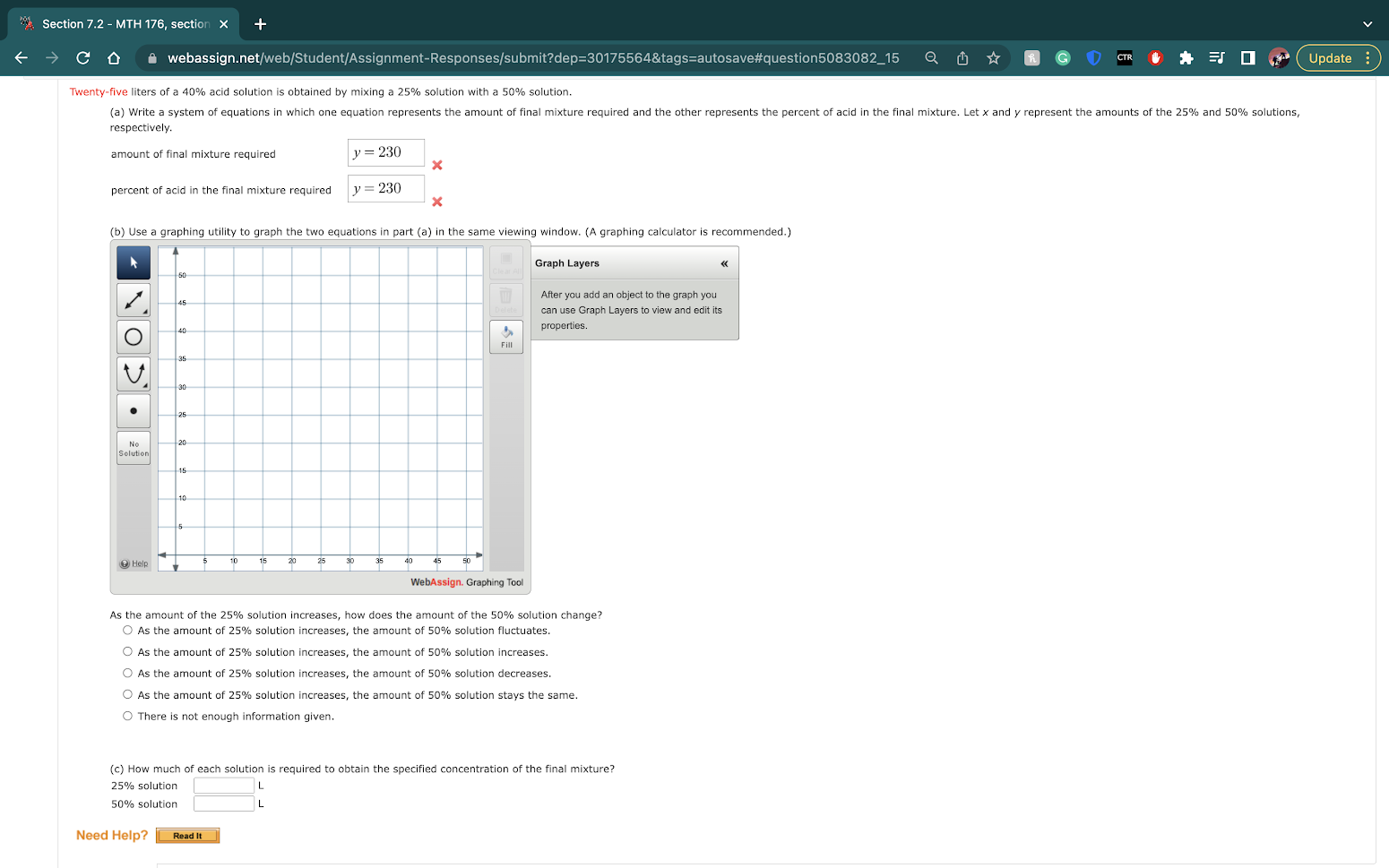The width and height of the screenshot is (1389, 868).
Task: Collapse the Graph Layers panel
Action: pos(724,263)
